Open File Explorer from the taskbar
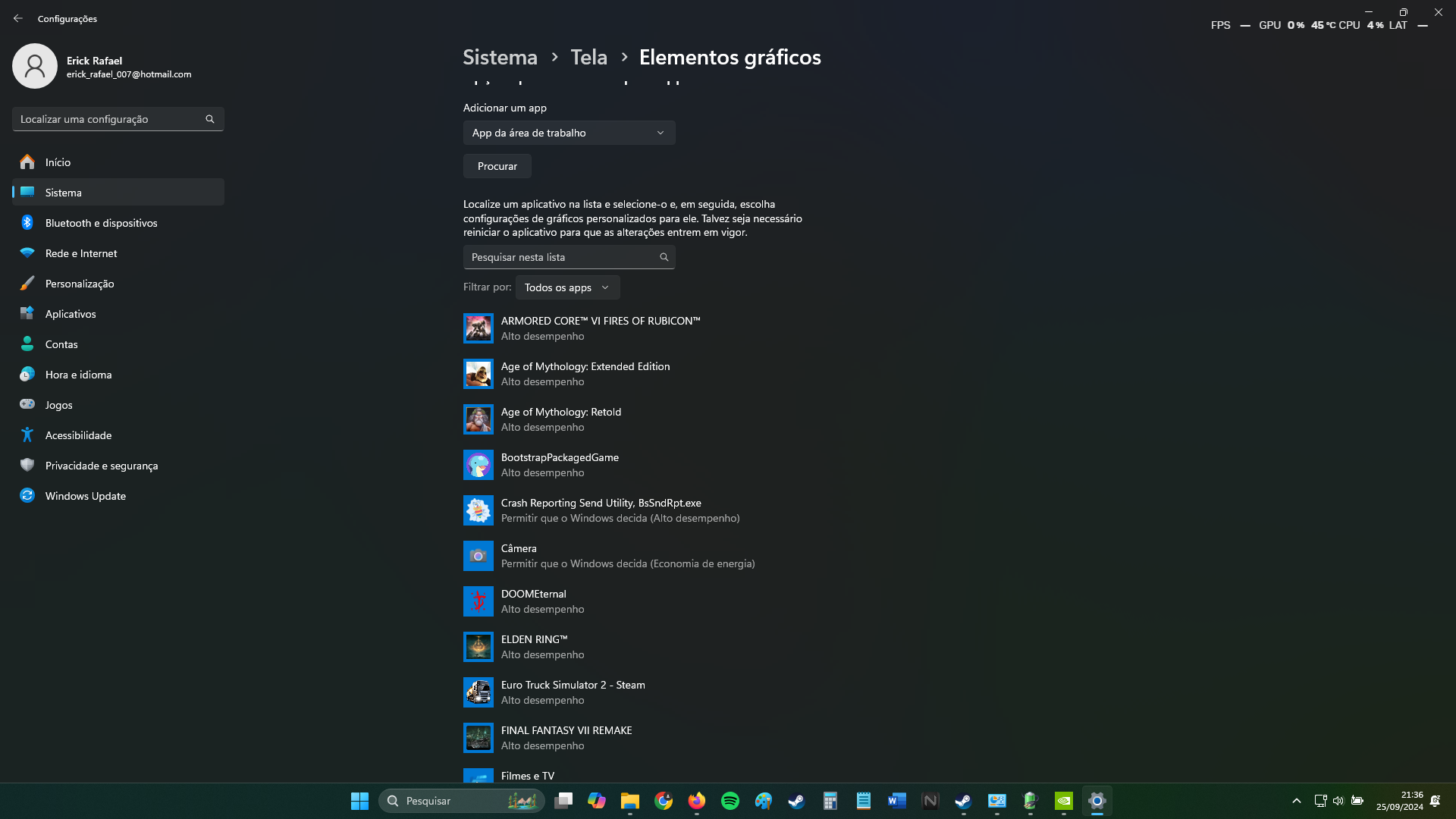This screenshot has width=1456, height=819. click(x=630, y=801)
